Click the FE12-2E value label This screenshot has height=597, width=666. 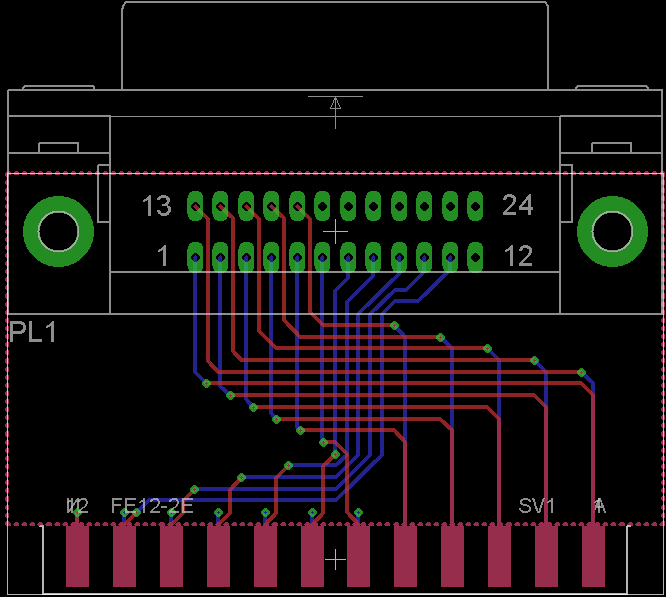click(x=152, y=506)
